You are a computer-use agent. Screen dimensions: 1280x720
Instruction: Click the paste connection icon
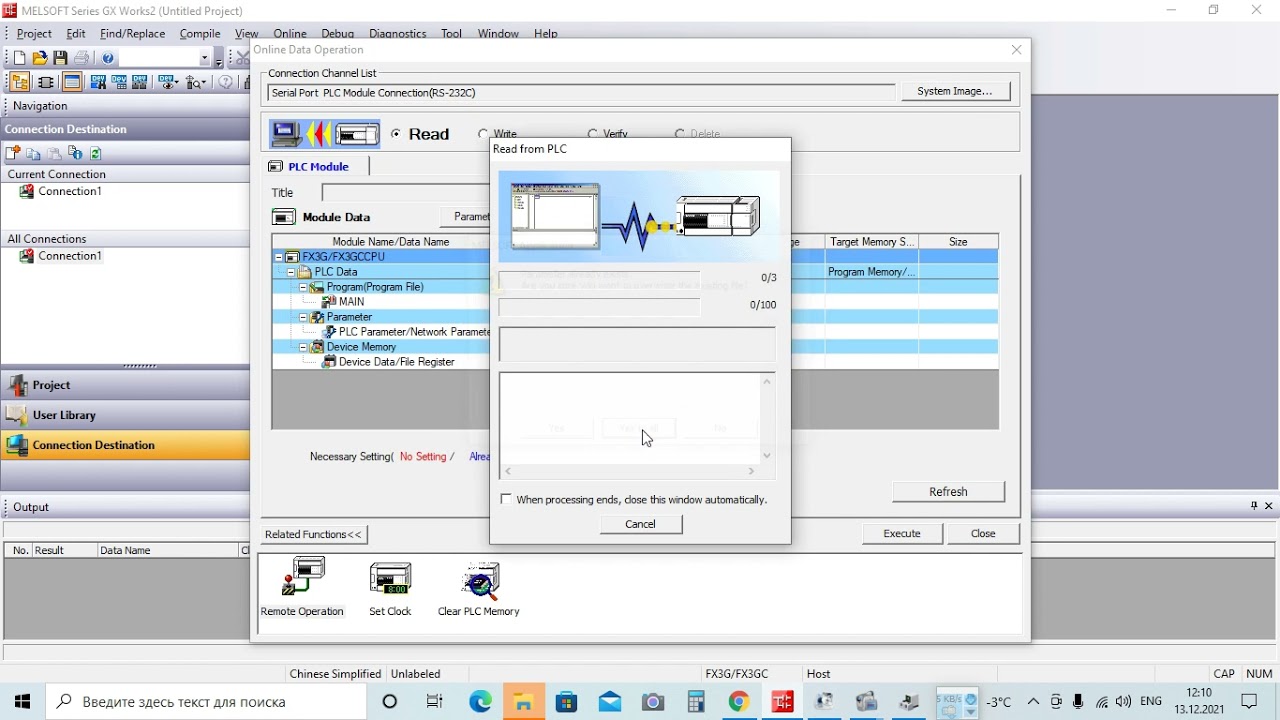click(55, 153)
